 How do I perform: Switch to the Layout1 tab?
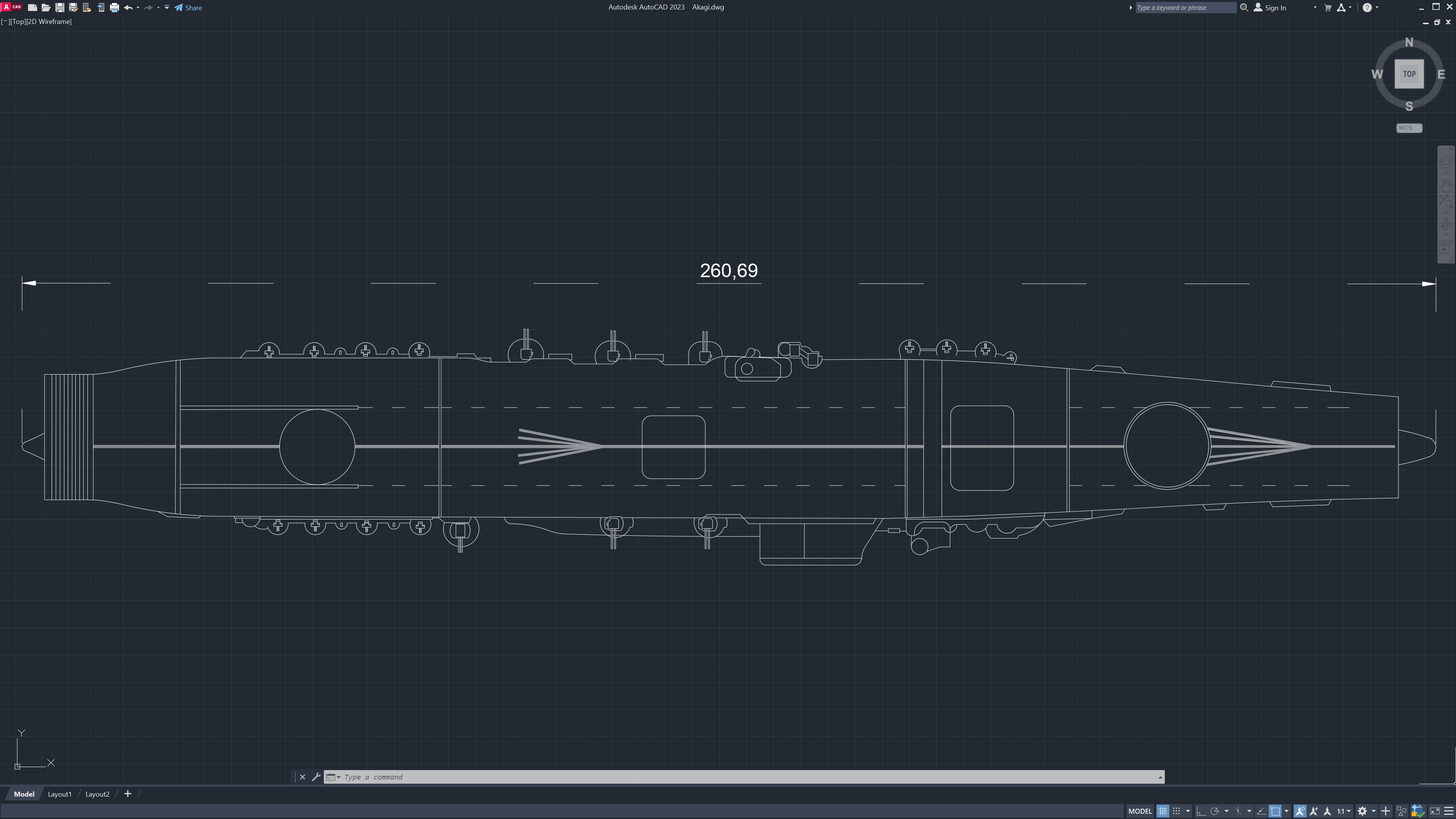[x=60, y=794]
